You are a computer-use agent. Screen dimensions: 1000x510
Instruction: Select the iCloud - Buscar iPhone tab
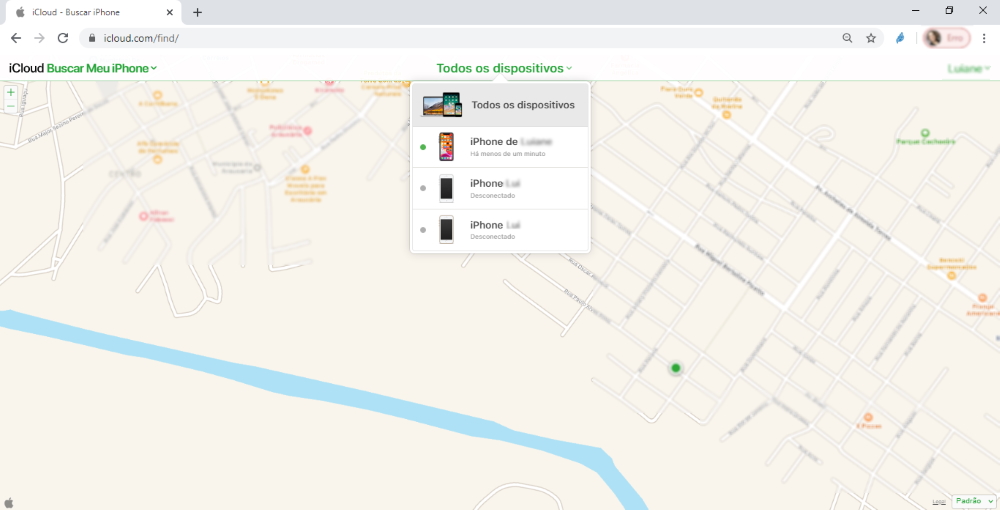click(x=94, y=12)
